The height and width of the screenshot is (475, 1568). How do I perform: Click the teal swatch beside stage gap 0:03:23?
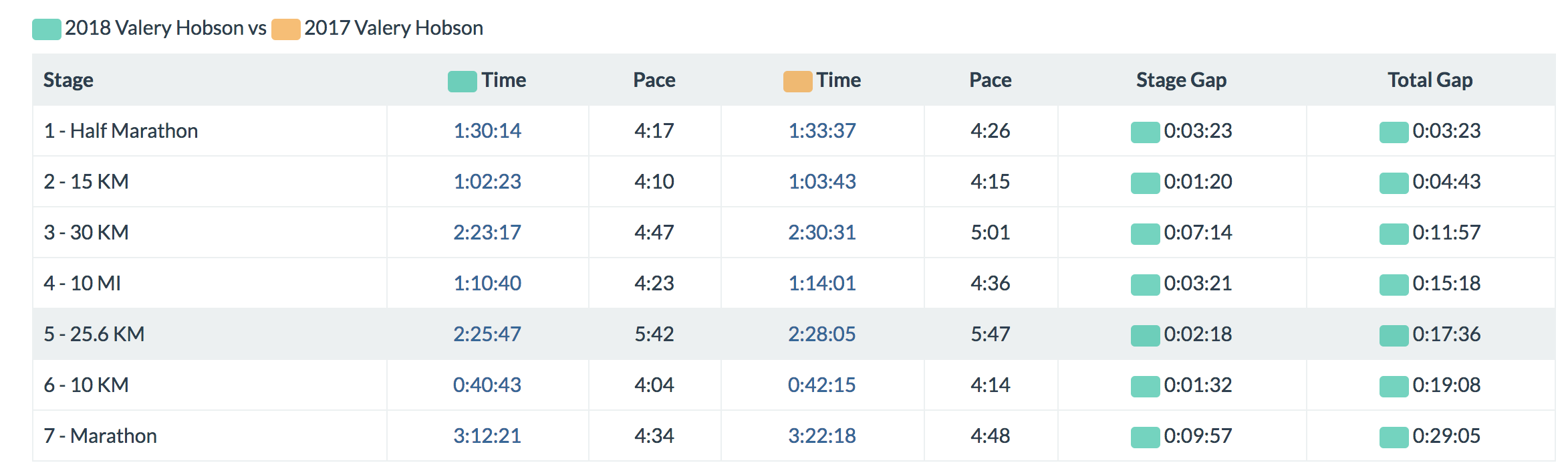click(x=1145, y=132)
